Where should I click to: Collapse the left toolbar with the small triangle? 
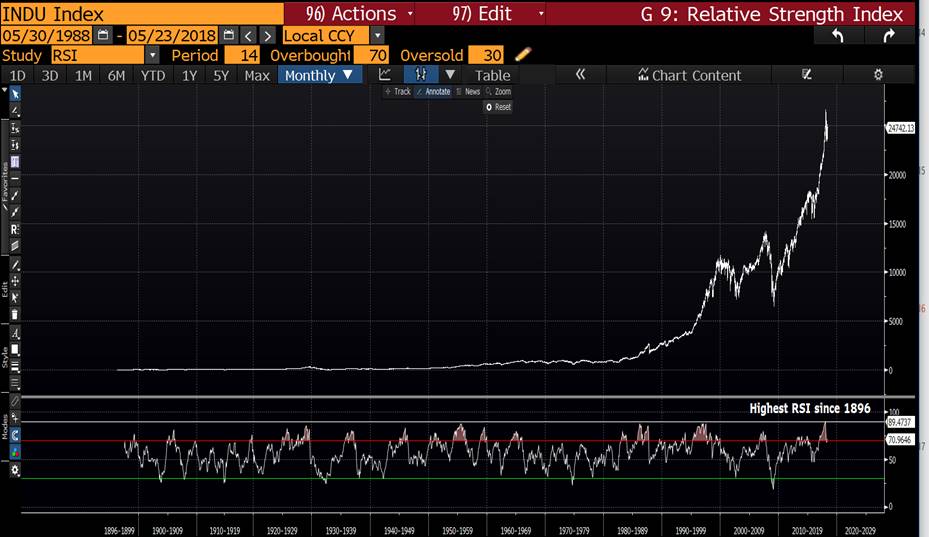[x=4, y=90]
